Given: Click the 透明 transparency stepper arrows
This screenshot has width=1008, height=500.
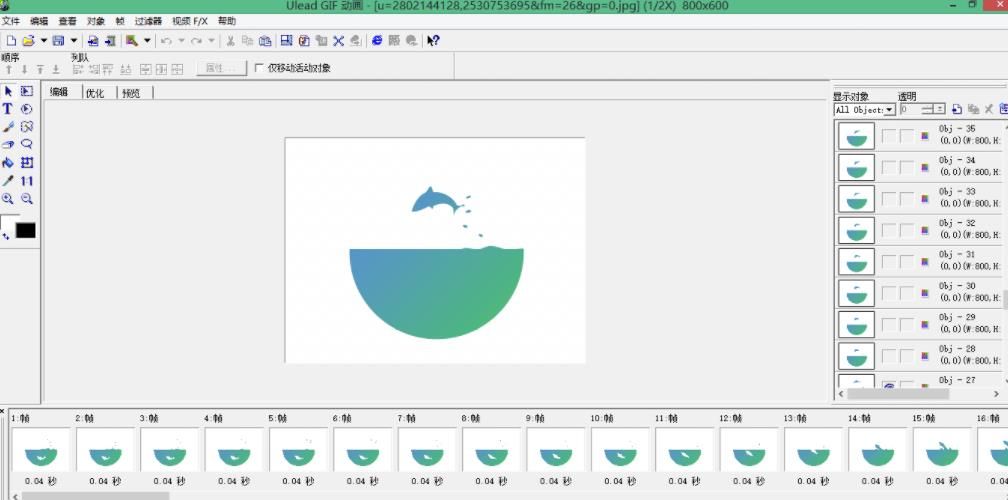Looking at the screenshot, I should [x=940, y=110].
